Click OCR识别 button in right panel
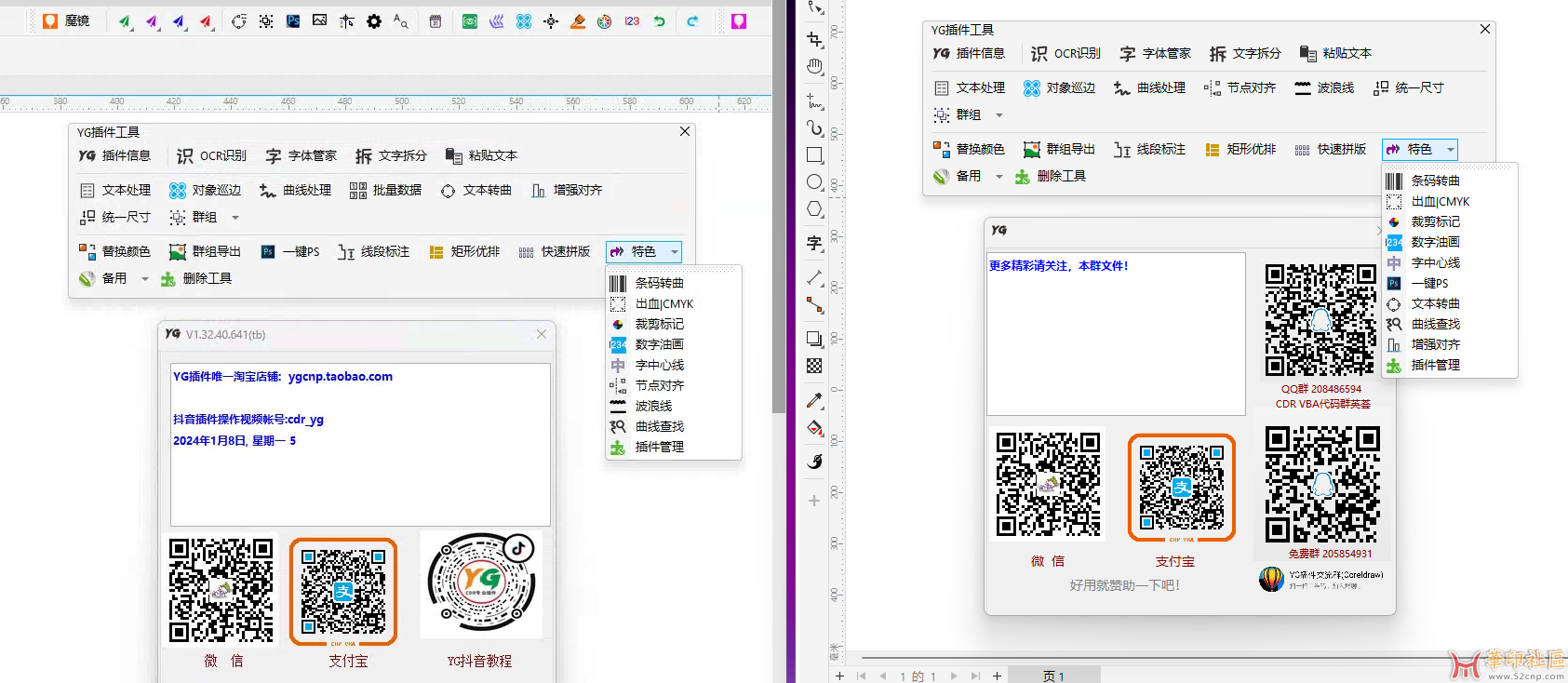This screenshot has width=1568, height=683. [x=1065, y=54]
